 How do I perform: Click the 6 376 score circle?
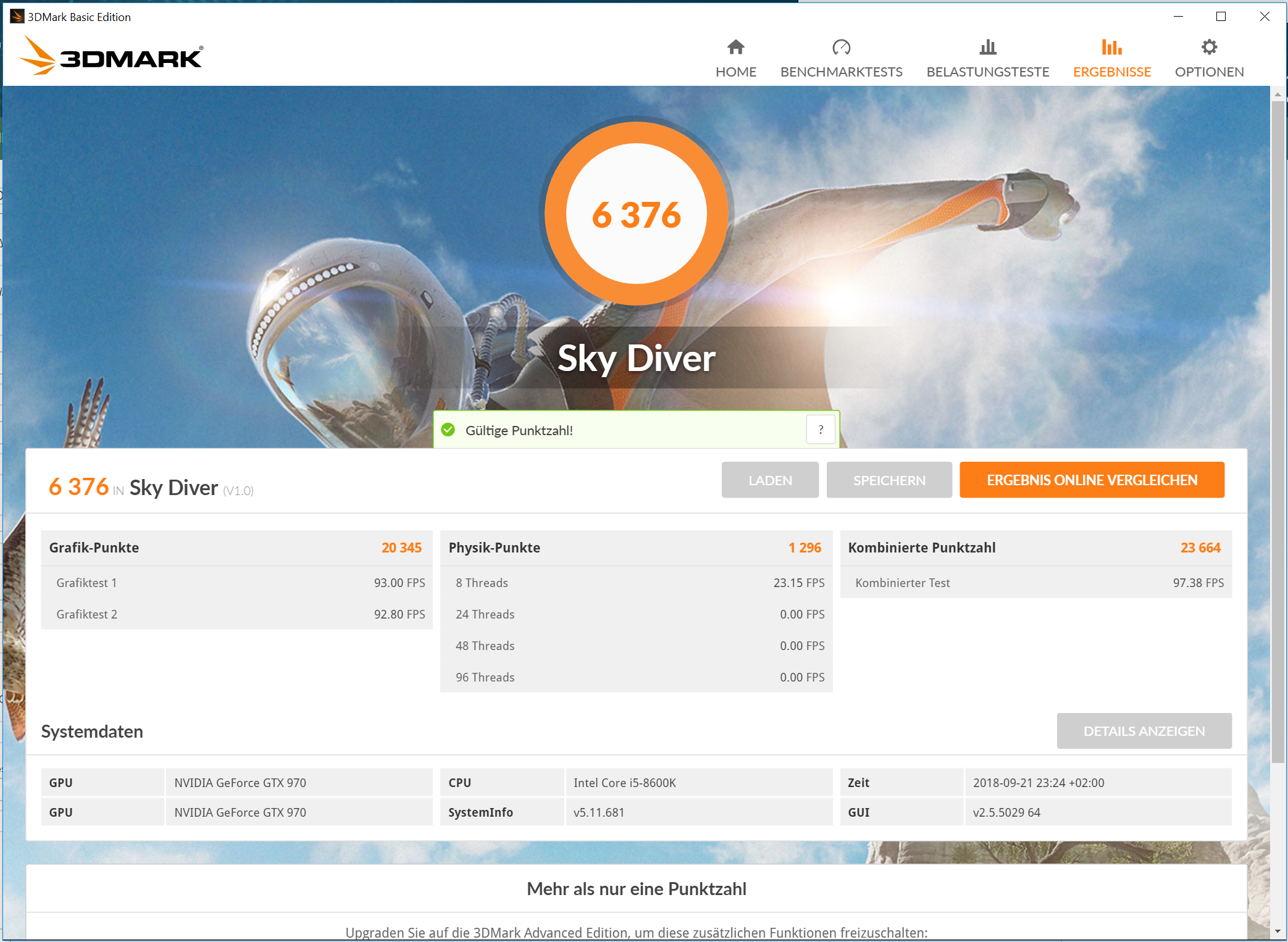click(x=636, y=214)
